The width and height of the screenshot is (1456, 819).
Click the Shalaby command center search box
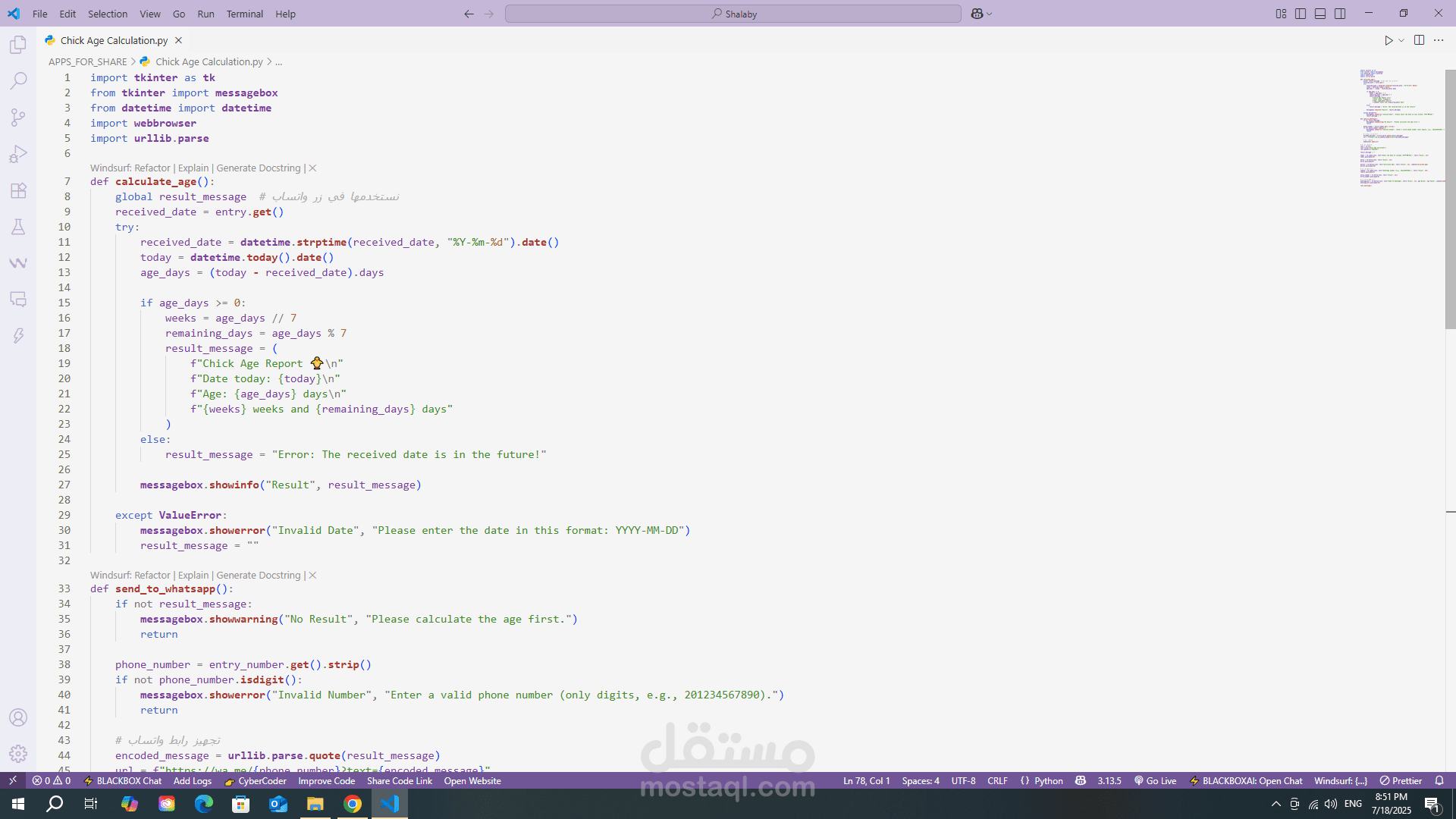click(x=733, y=14)
